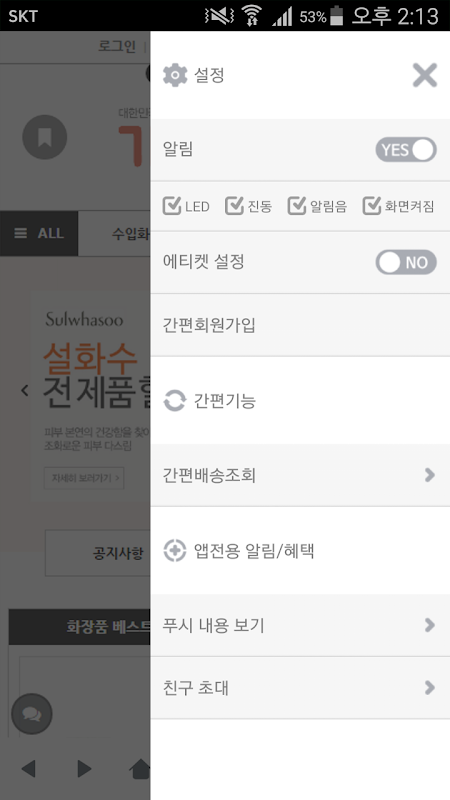The width and height of the screenshot is (450, 800).
Task: Open the ALL hamburger menu
Action: click(39, 233)
